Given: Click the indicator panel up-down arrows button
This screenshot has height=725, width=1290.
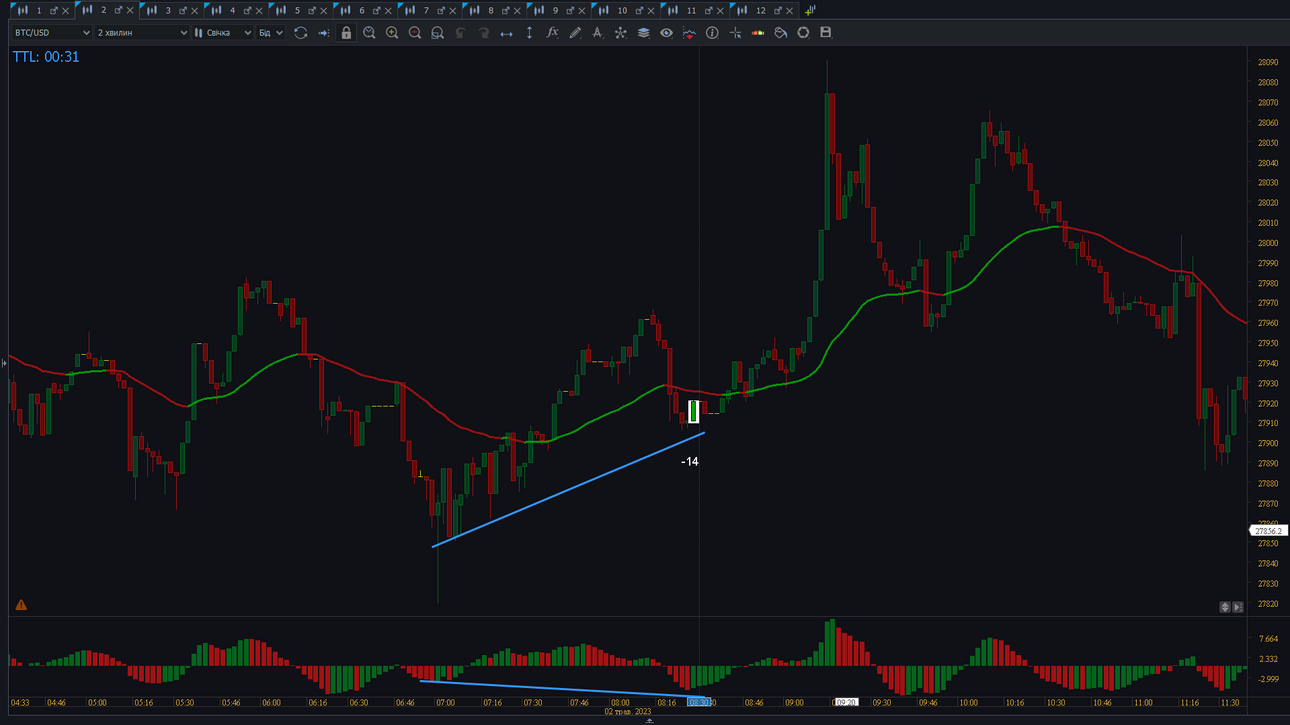Looking at the screenshot, I should pyautogui.click(x=1225, y=607).
